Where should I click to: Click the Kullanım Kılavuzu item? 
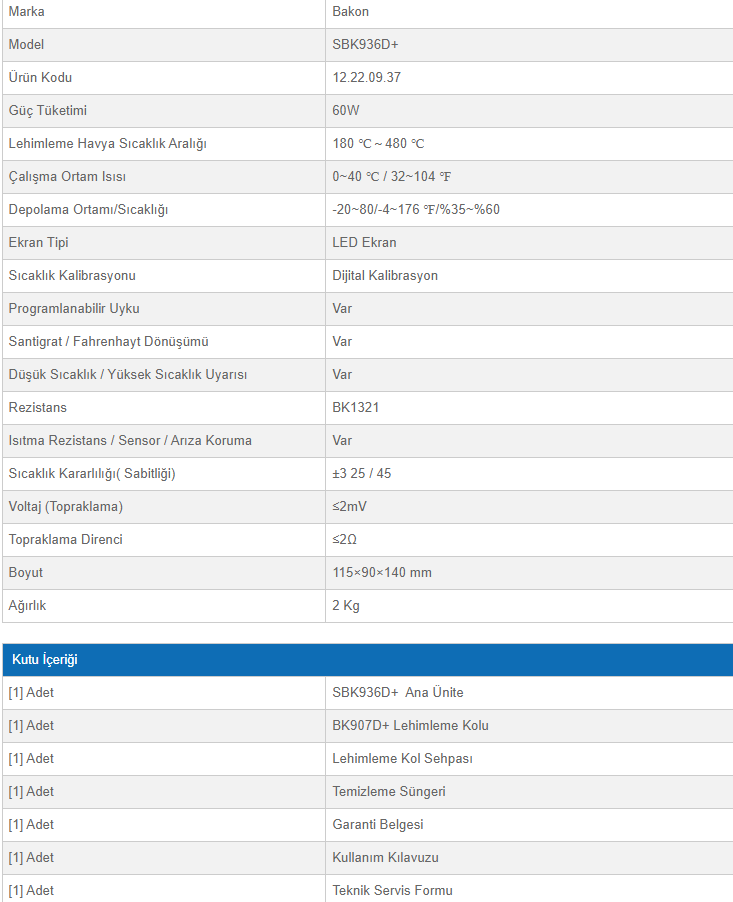(x=385, y=858)
